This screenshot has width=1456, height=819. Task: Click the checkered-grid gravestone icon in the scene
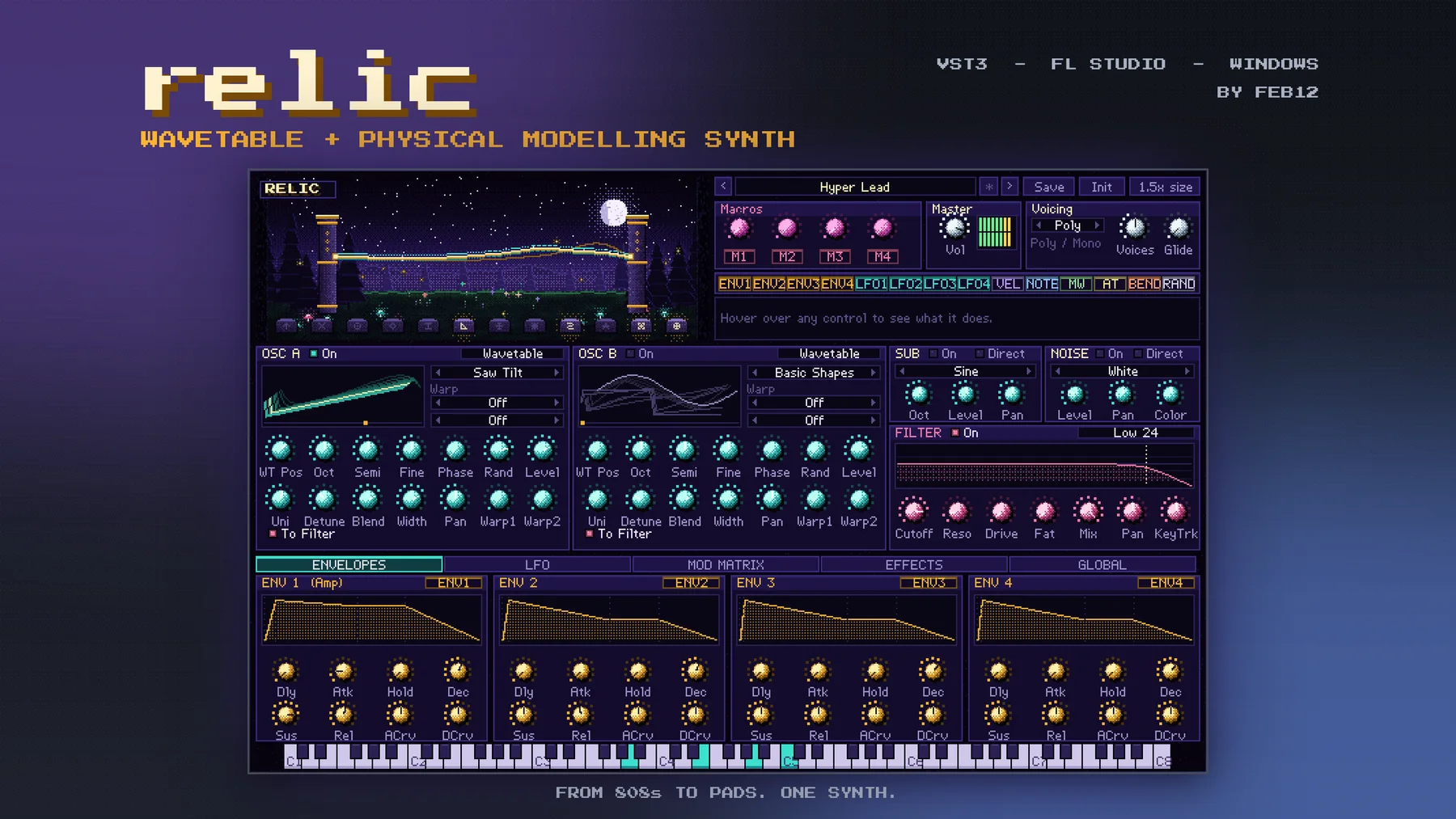click(641, 326)
